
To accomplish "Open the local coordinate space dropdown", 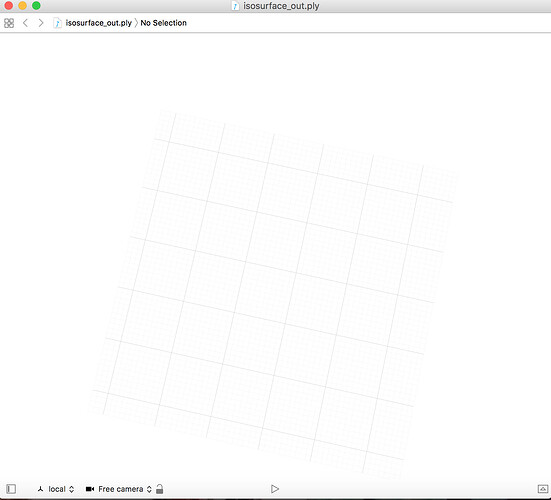I will point(61,489).
